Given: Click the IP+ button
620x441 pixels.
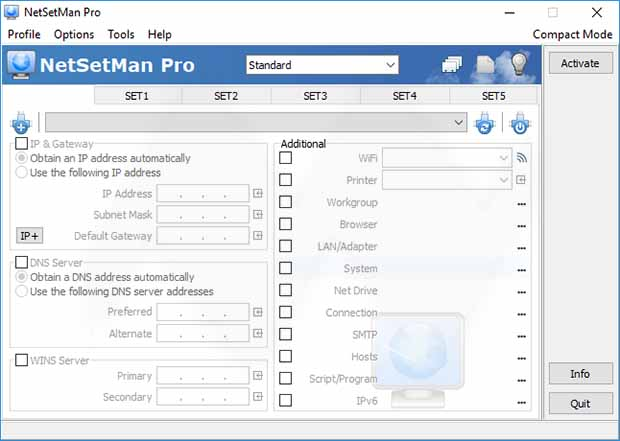Looking at the screenshot, I should 29,236.
